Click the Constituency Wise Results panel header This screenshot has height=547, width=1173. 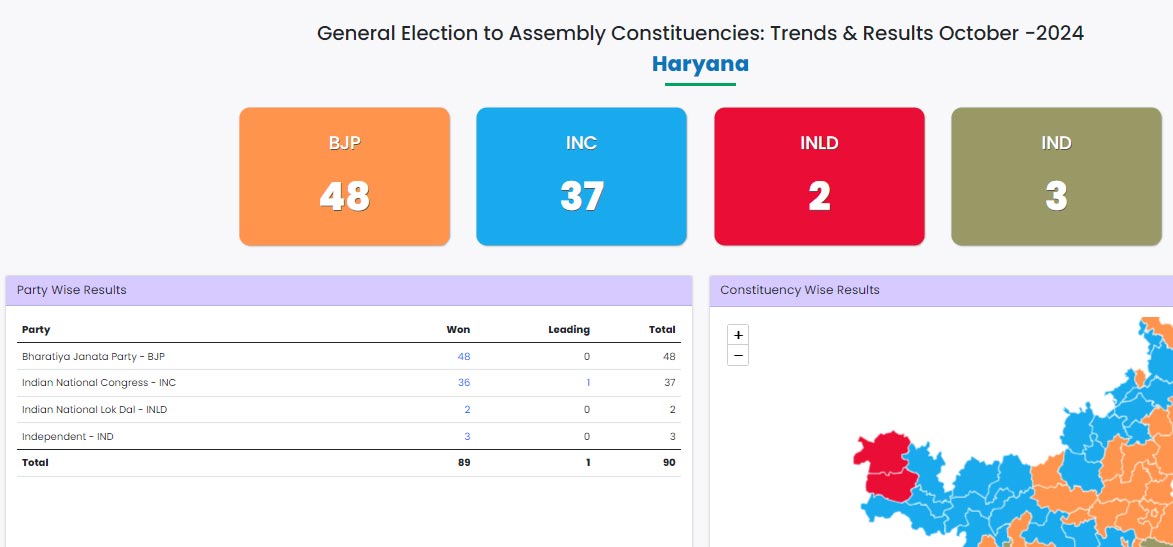(941, 290)
